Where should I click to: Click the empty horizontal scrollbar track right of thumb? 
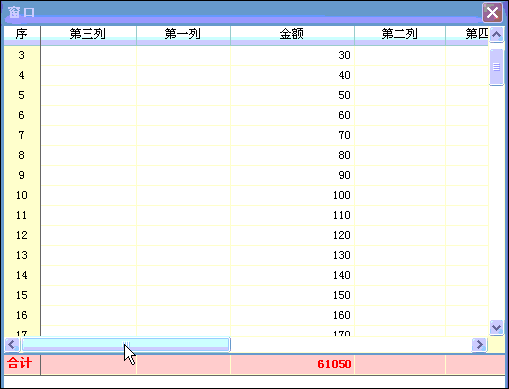[351, 344]
